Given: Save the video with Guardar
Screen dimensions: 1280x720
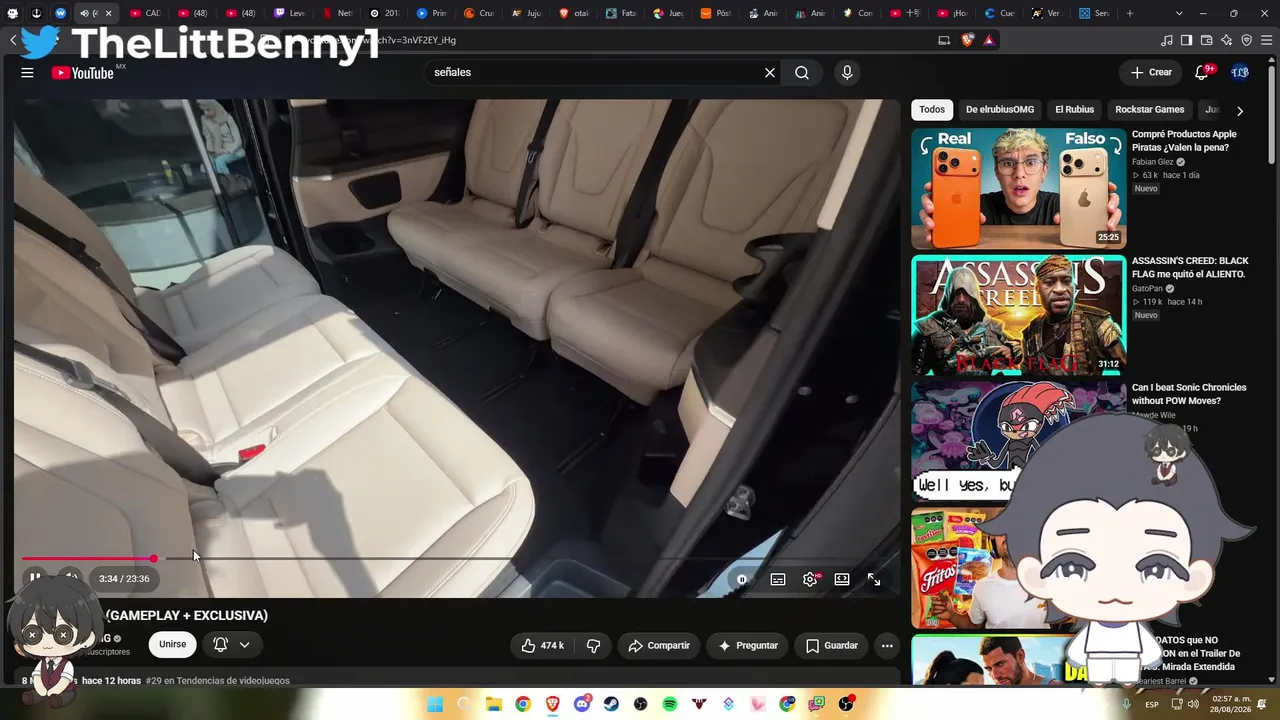Looking at the screenshot, I should (x=832, y=646).
